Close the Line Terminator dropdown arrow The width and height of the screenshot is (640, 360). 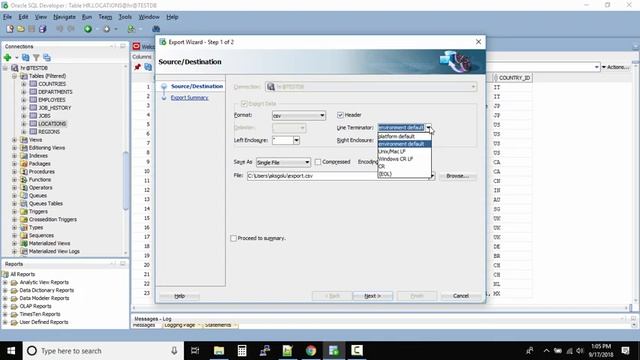point(428,128)
